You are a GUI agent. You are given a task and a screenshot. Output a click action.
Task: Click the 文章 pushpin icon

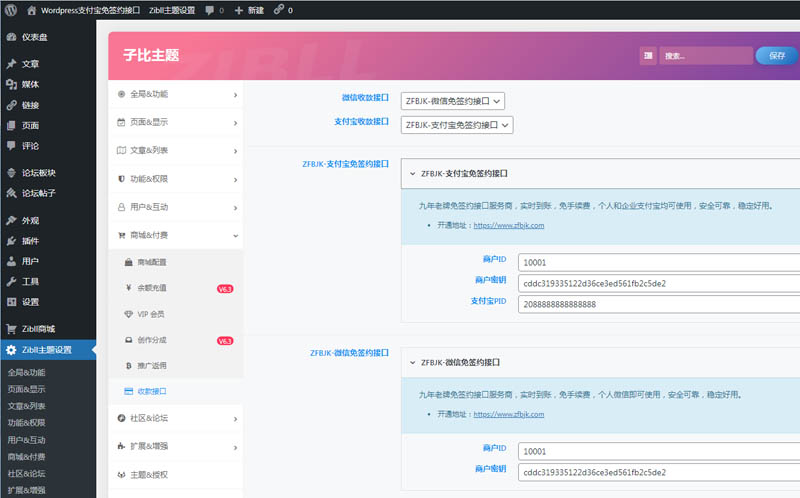coord(11,64)
